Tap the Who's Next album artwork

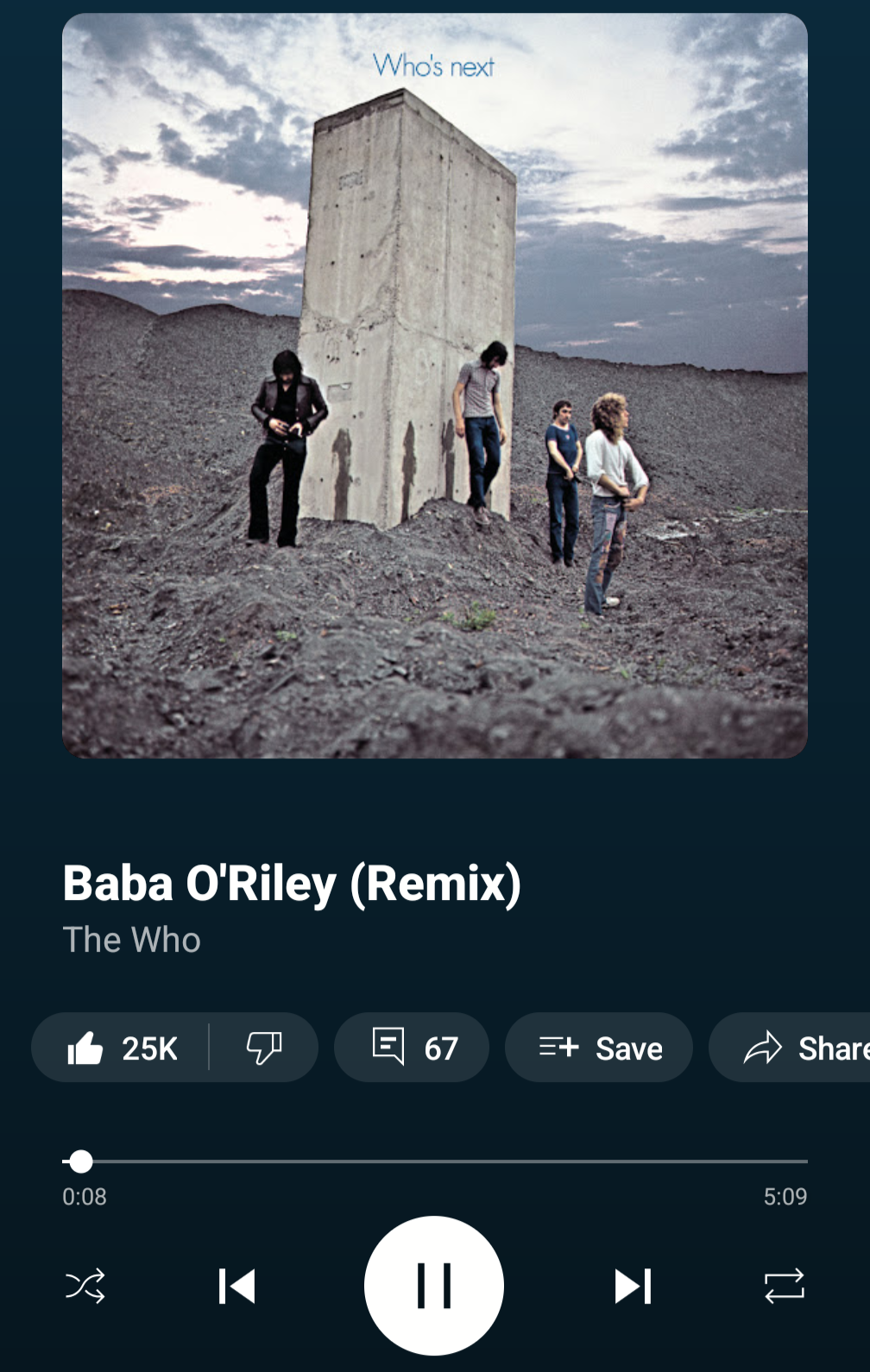pos(435,386)
